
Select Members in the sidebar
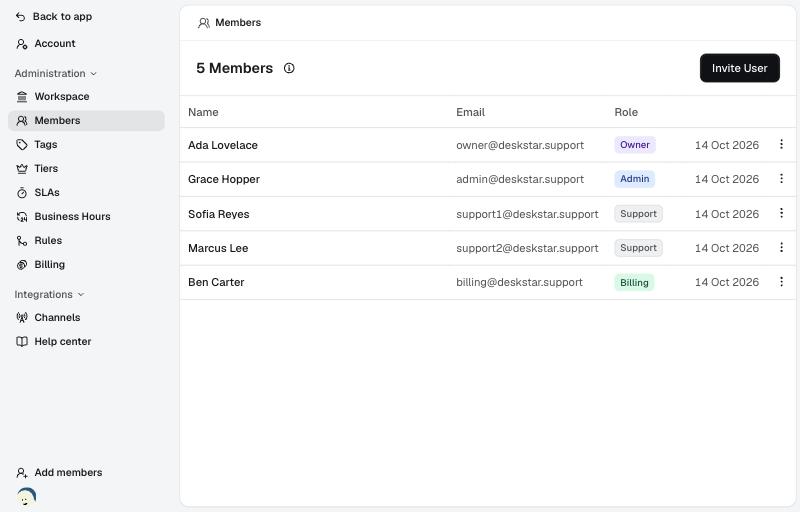[x=86, y=120]
